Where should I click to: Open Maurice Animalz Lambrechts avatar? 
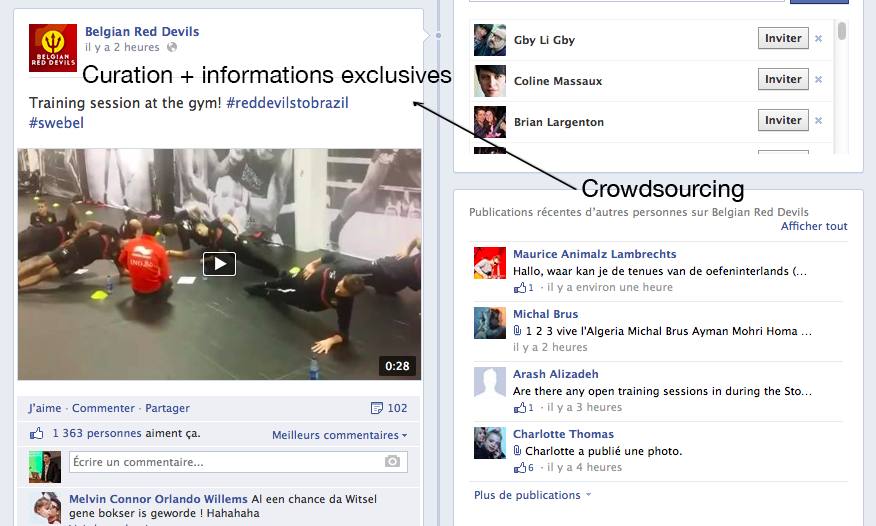(x=490, y=263)
